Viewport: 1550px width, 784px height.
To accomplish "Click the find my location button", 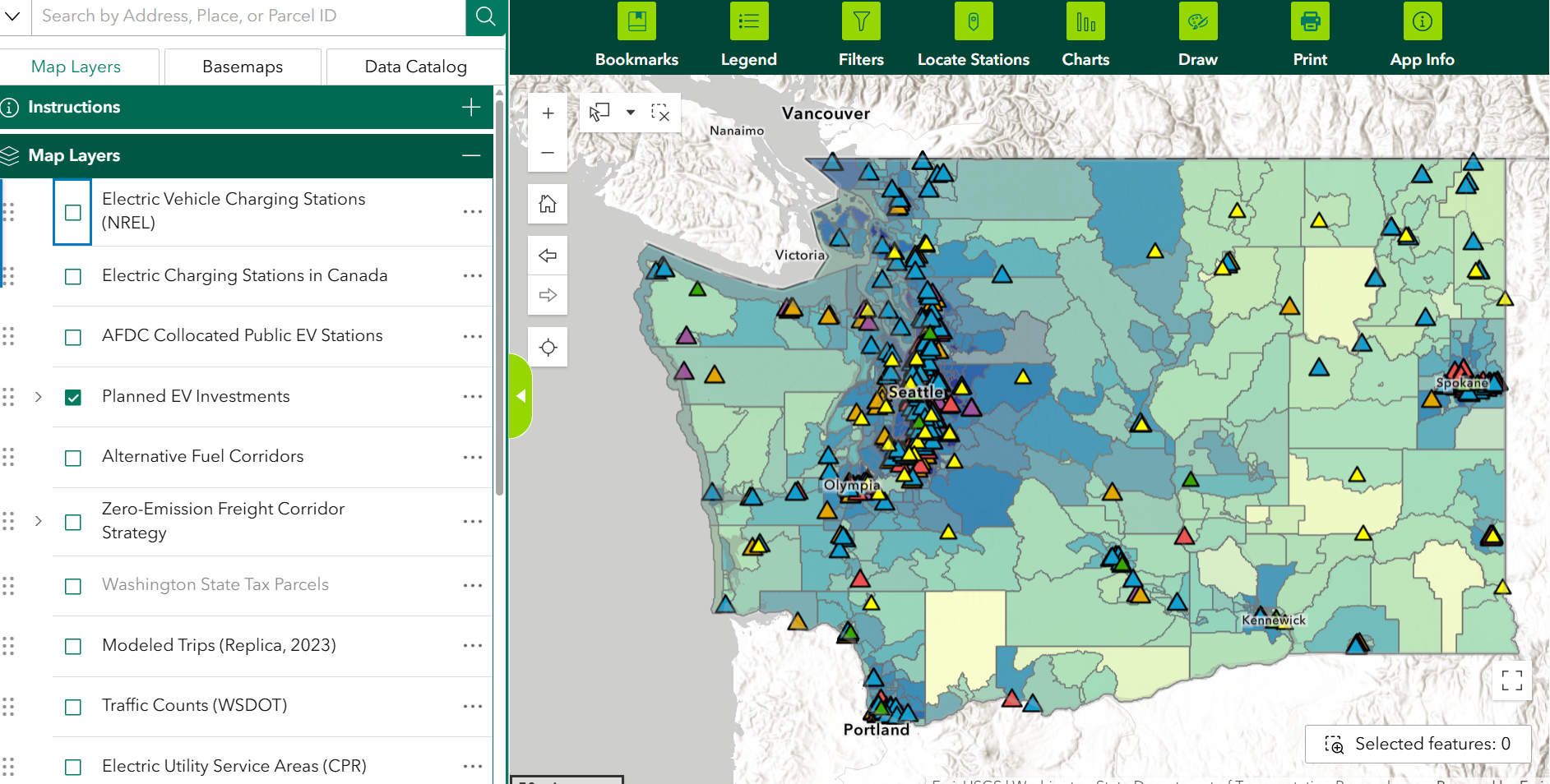I will coord(548,348).
